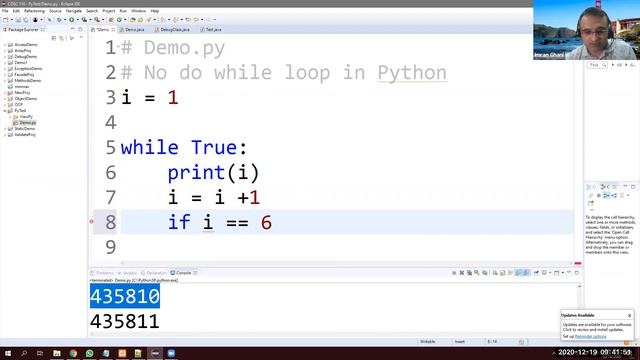Collapse the PyTest project
The image size is (640, 360).
click(x=5, y=111)
